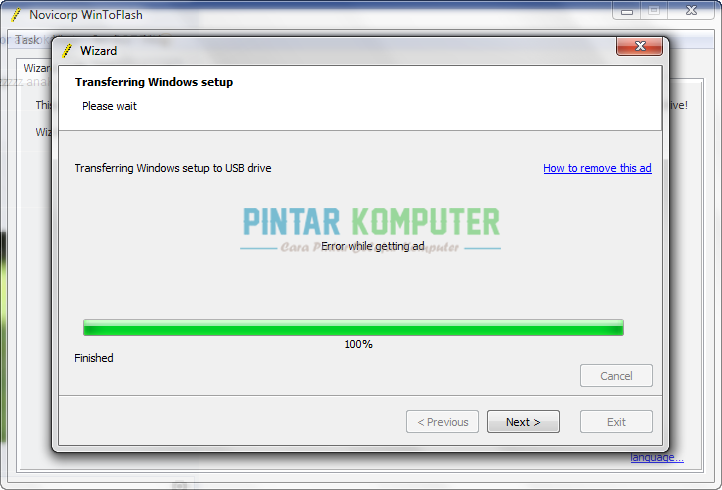Image resolution: width=722 pixels, height=490 pixels.
Task: Close the Wizard dialog with red X
Action: click(x=639, y=46)
